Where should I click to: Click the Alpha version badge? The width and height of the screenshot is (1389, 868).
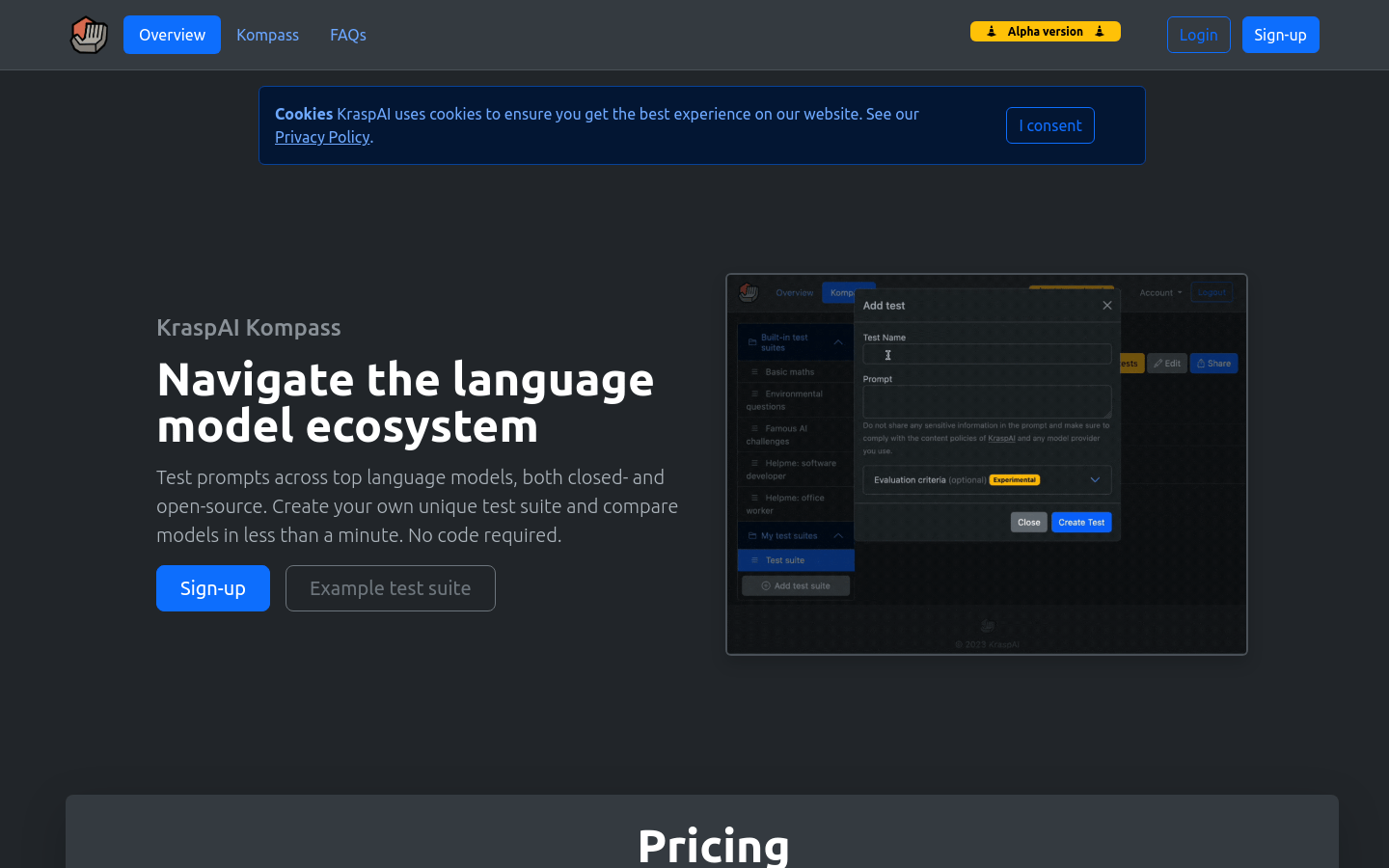pyautogui.click(x=1046, y=32)
